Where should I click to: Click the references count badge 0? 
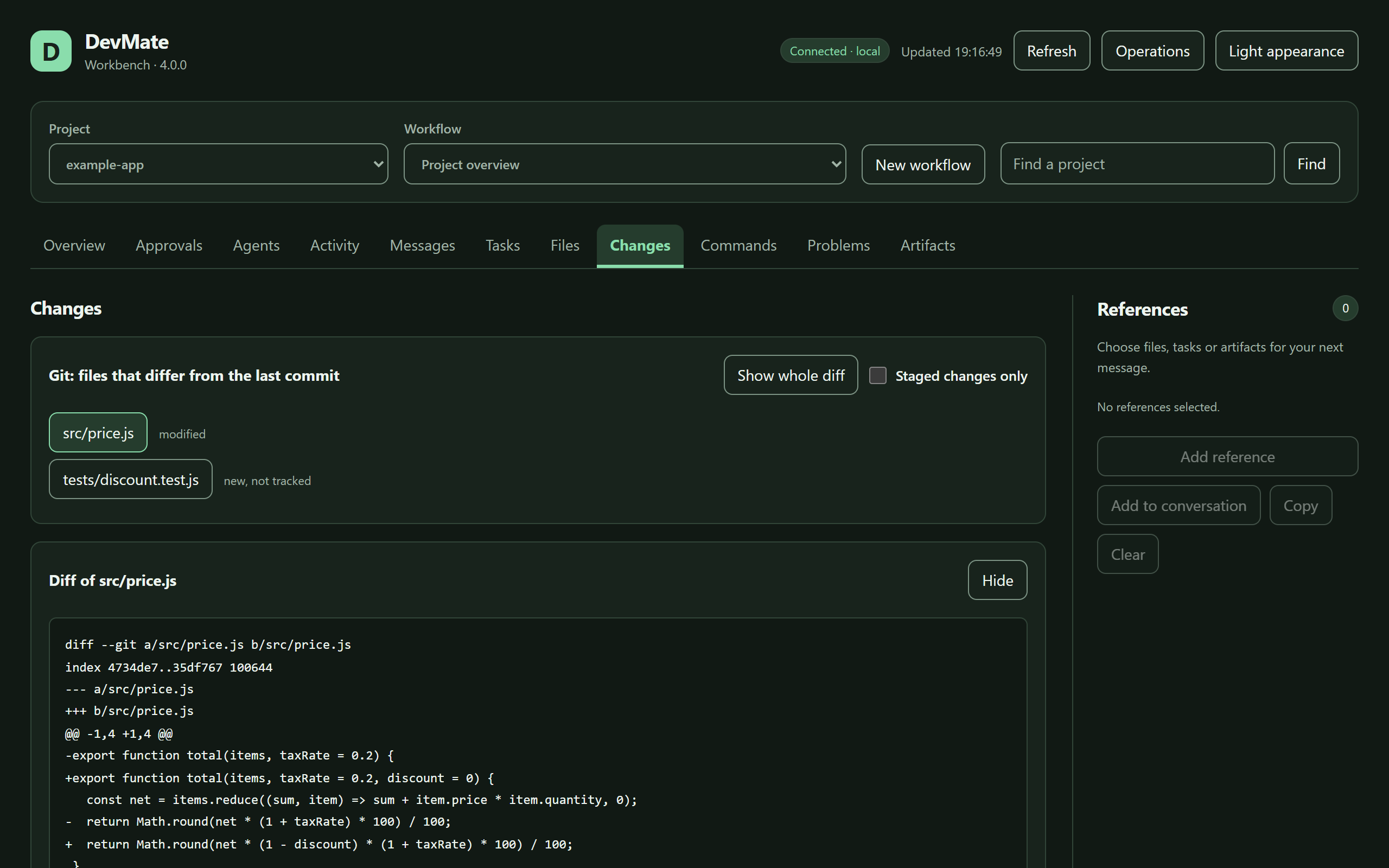[x=1345, y=309]
